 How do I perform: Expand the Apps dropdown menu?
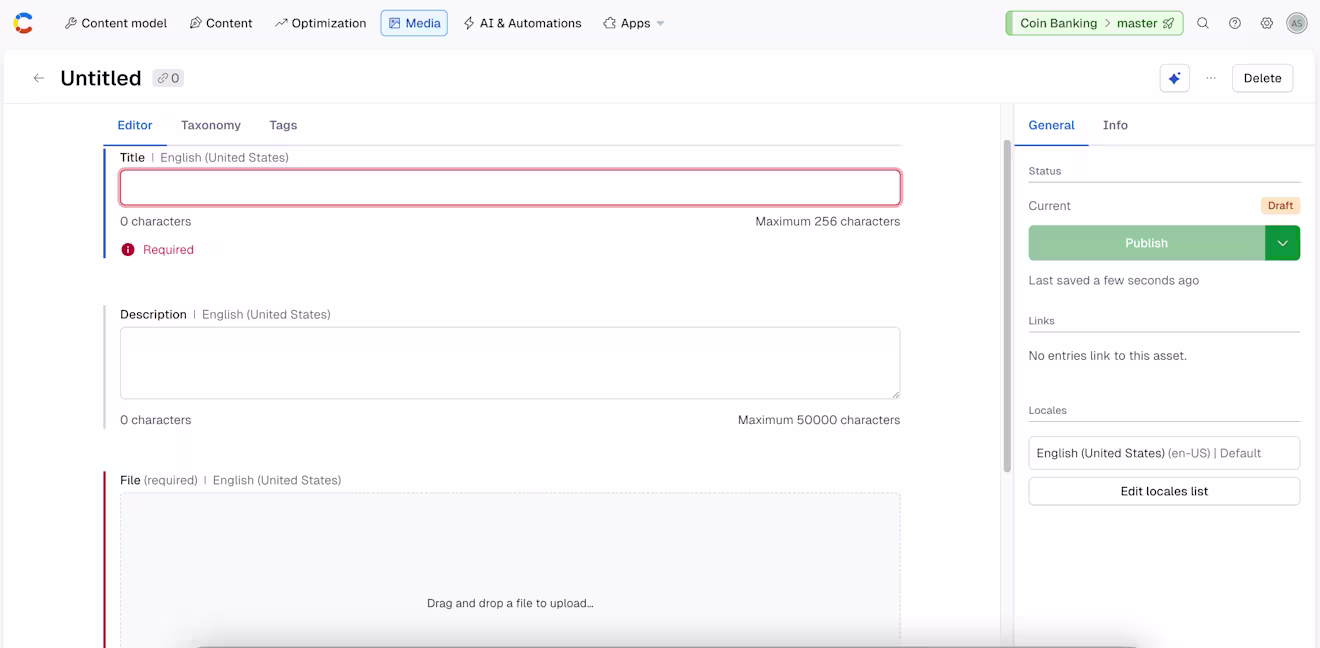633,23
